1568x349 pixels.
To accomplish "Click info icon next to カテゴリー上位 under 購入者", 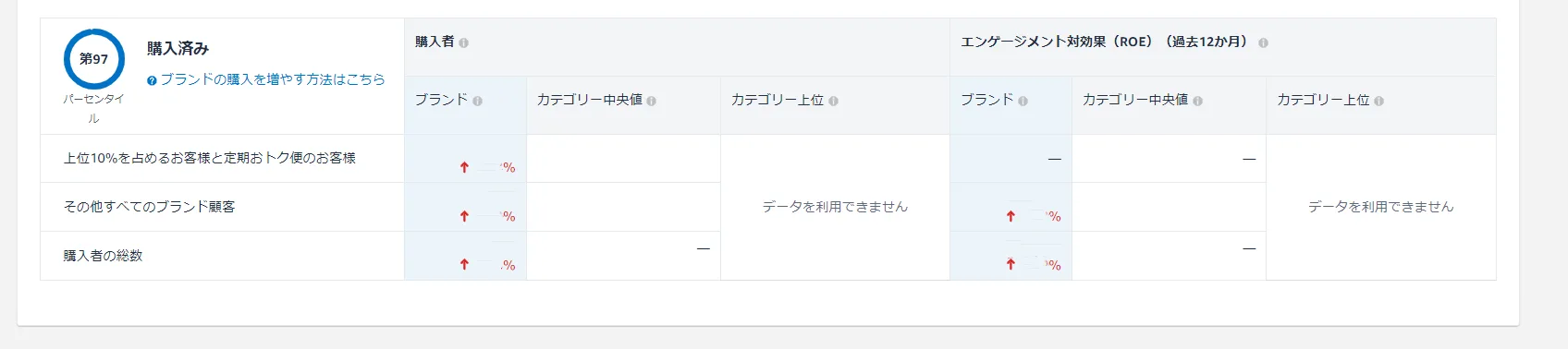I will (833, 101).
